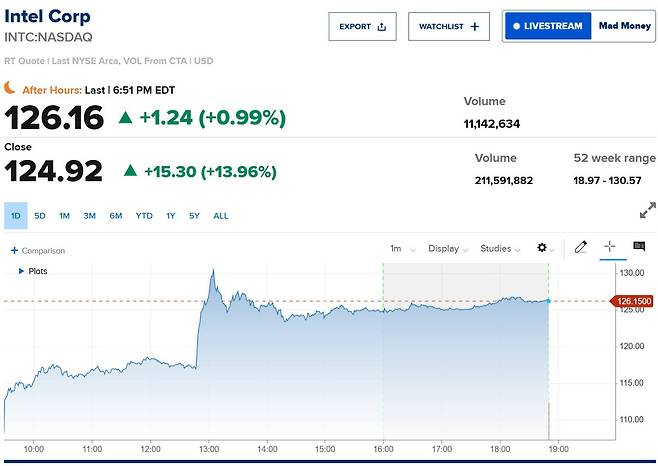658x466 pixels.
Task: Open the Studies dropdown menu
Action: coord(500,249)
